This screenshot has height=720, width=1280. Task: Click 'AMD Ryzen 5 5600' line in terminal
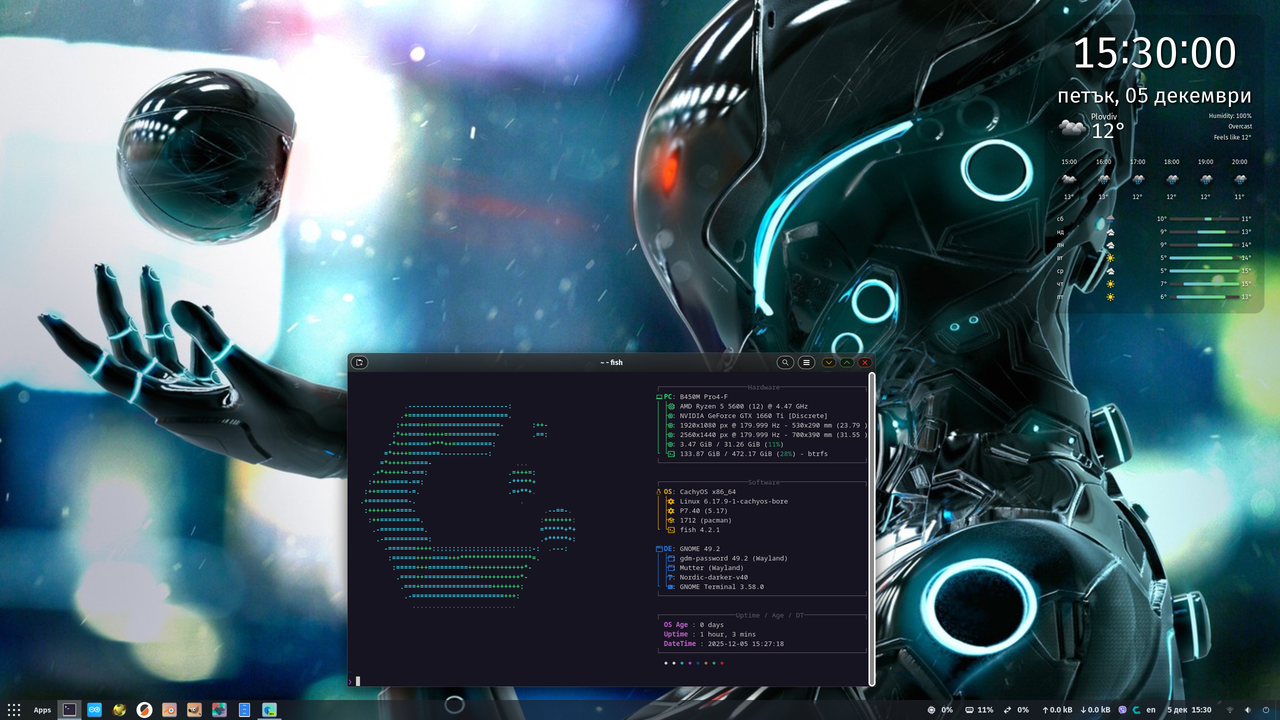743,406
